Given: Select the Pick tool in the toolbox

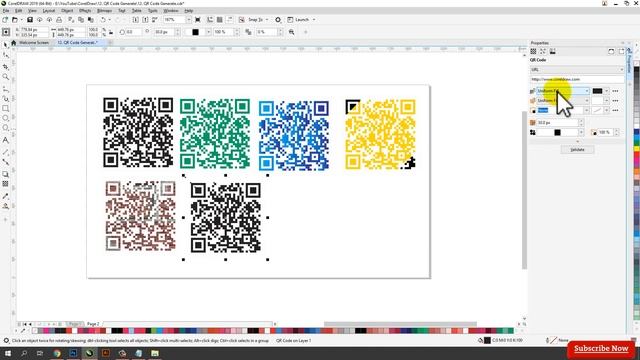Looking at the screenshot, I should [5, 45].
